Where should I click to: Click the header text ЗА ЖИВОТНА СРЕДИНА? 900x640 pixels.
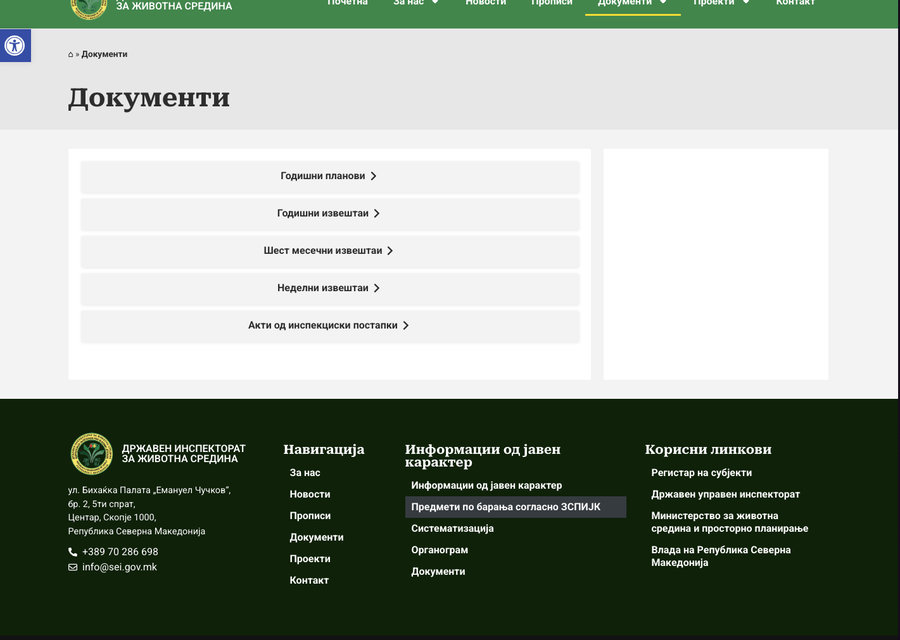pos(174,6)
